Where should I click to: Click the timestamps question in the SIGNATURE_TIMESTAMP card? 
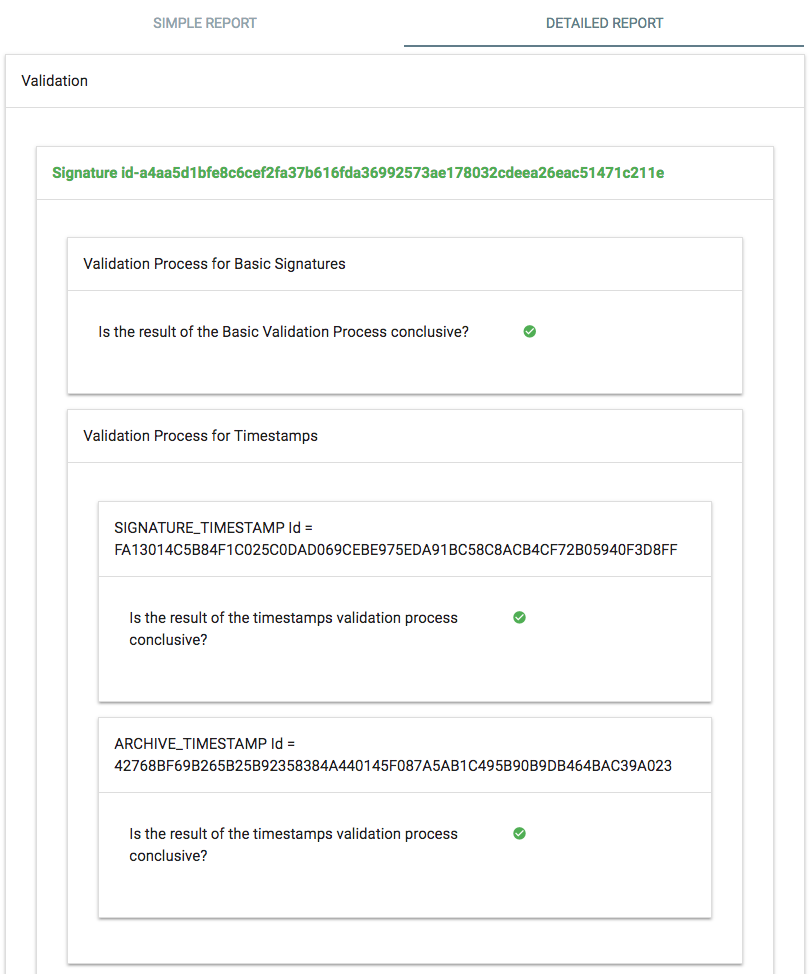click(293, 618)
